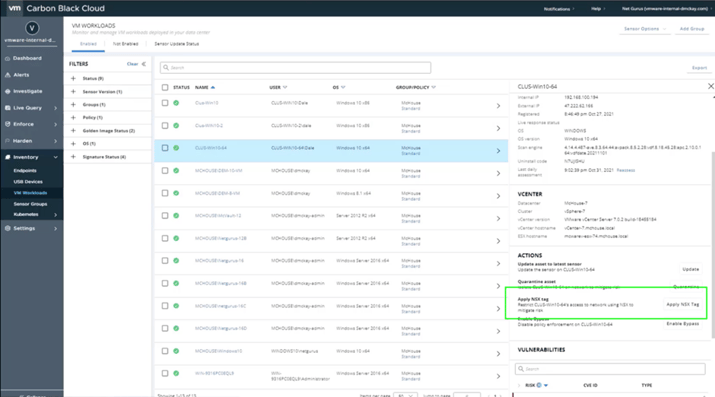Screen dimensions: 715x397
Task: Click green status icon for CLUS-Win10-64 row
Action: 176,148
